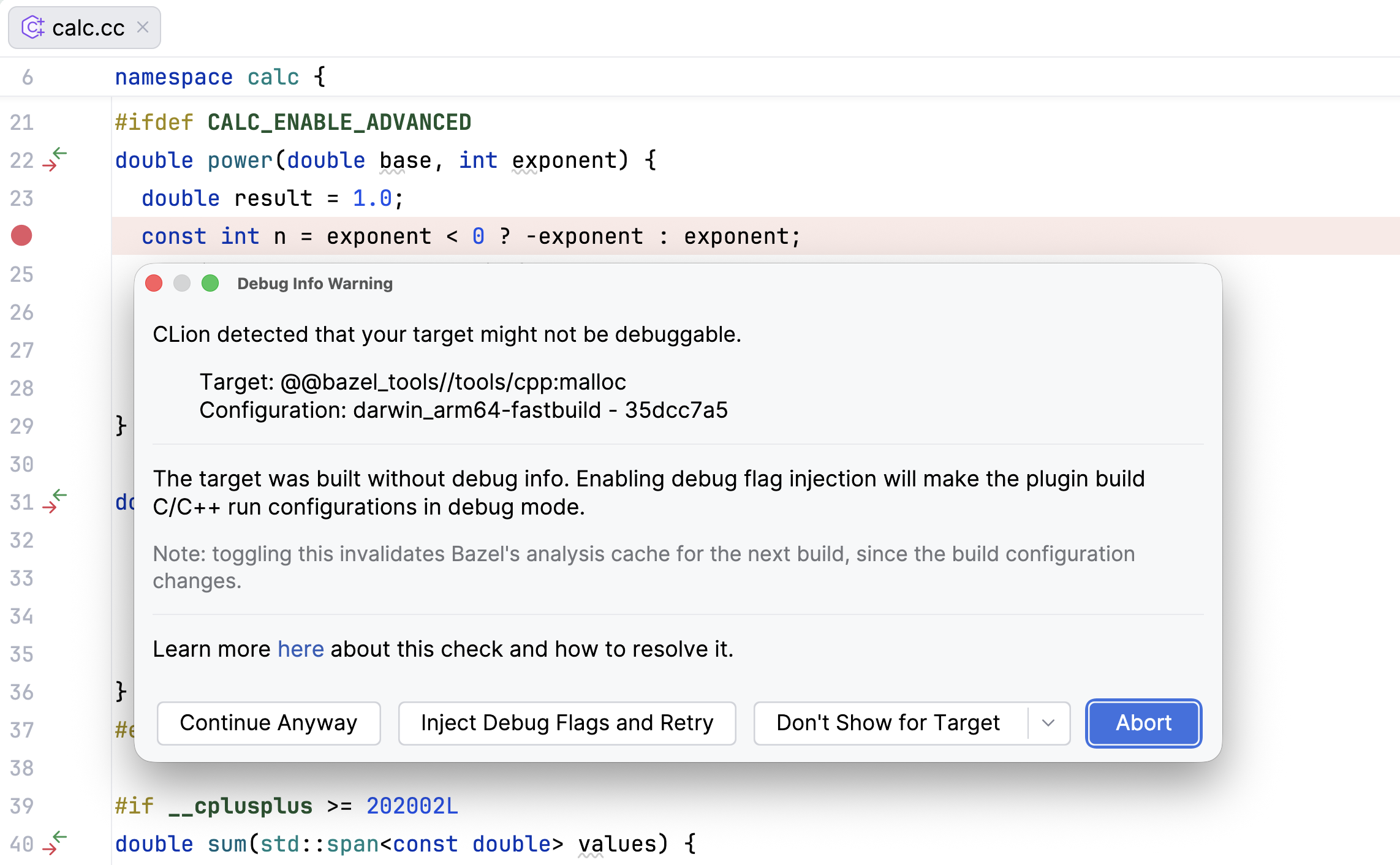Close the Debug Info Warning dialog

(154, 283)
